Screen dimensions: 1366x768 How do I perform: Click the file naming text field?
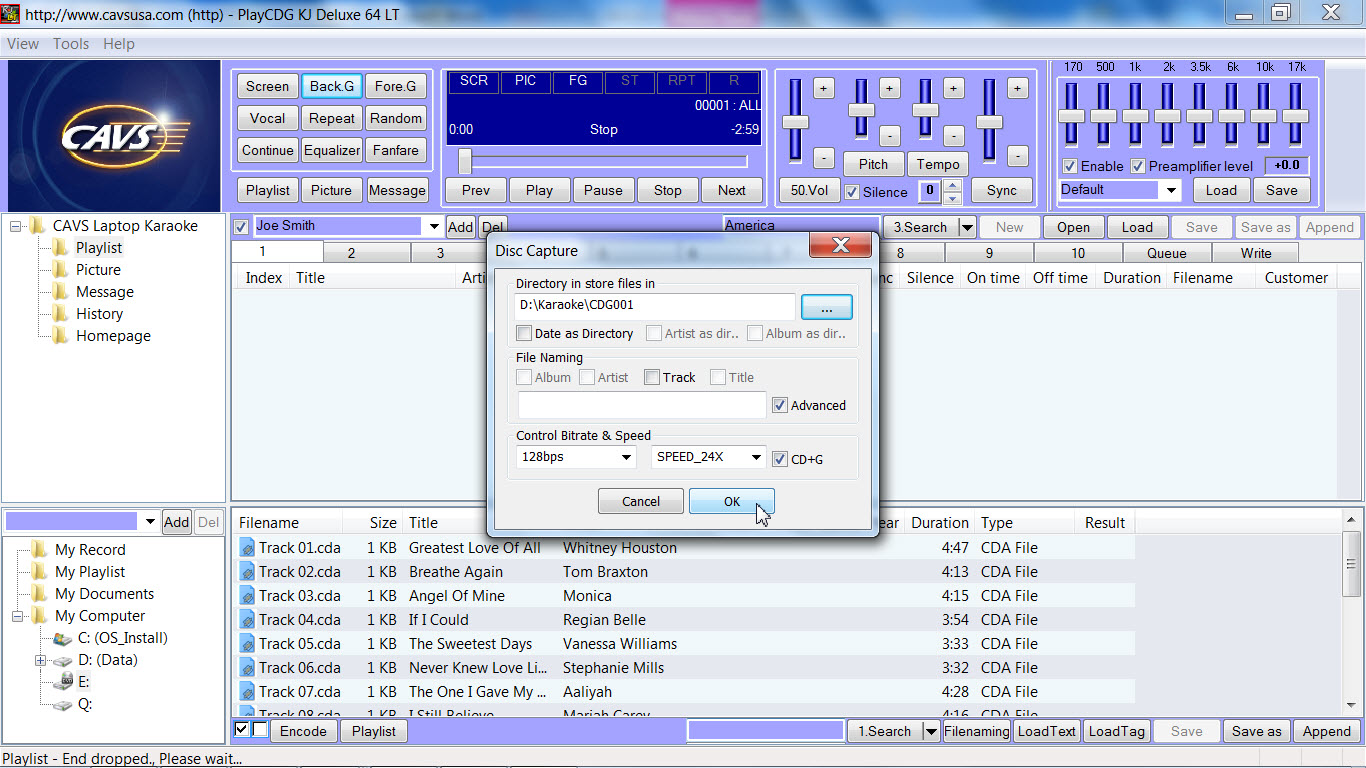coord(642,404)
